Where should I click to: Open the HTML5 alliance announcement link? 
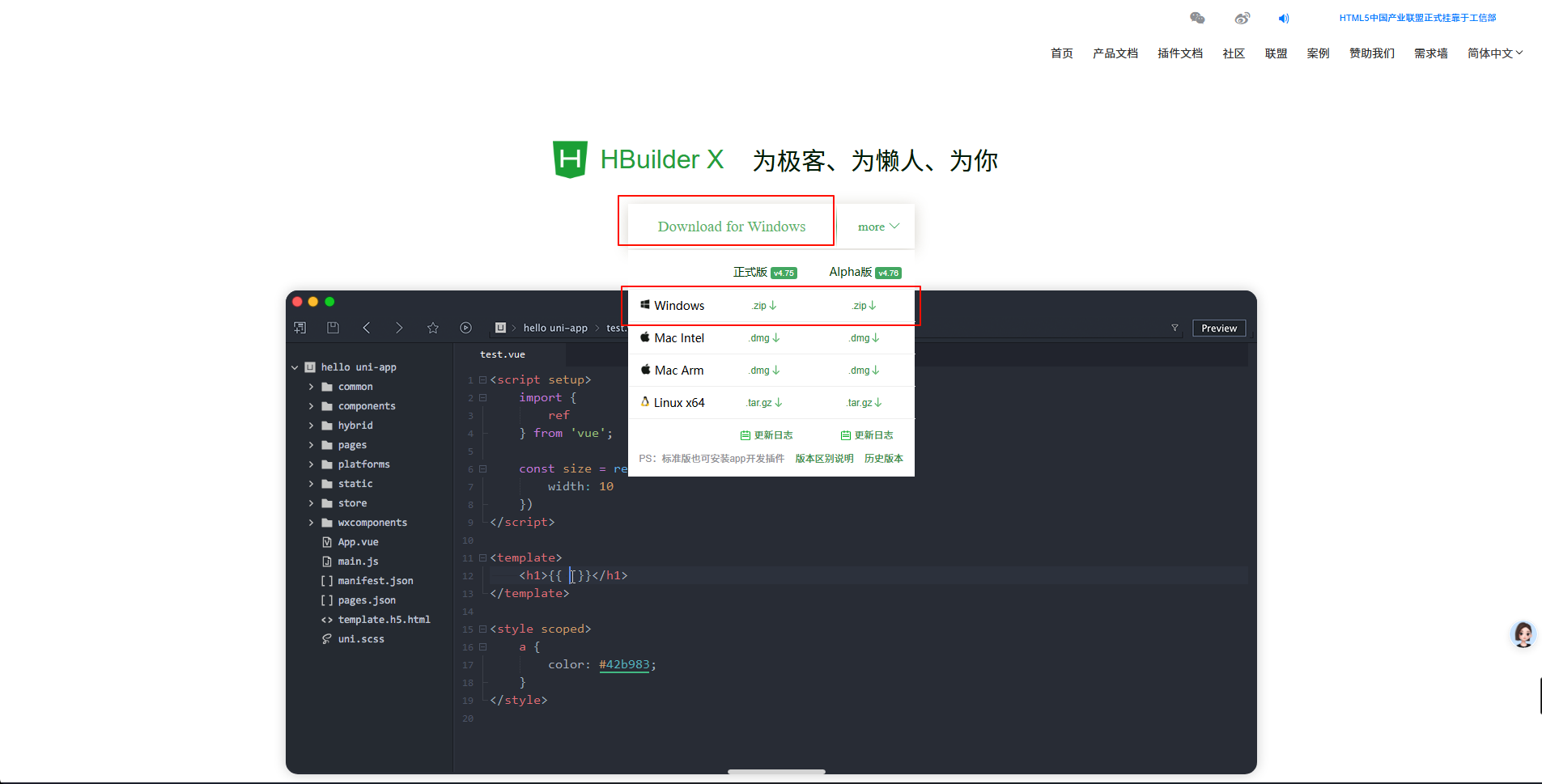[1417, 18]
